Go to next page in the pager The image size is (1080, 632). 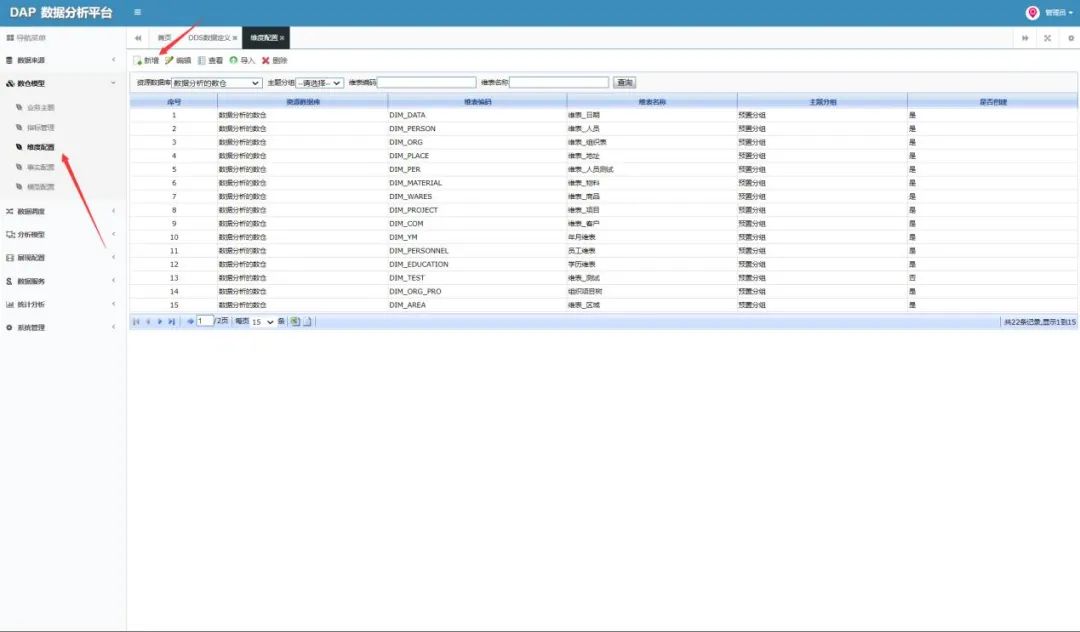click(160, 322)
